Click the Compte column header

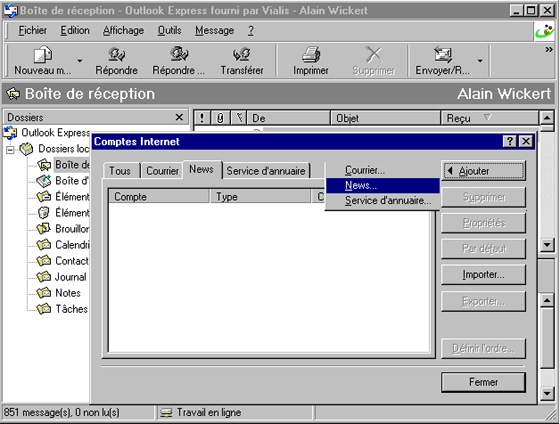click(x=159, y=196)
